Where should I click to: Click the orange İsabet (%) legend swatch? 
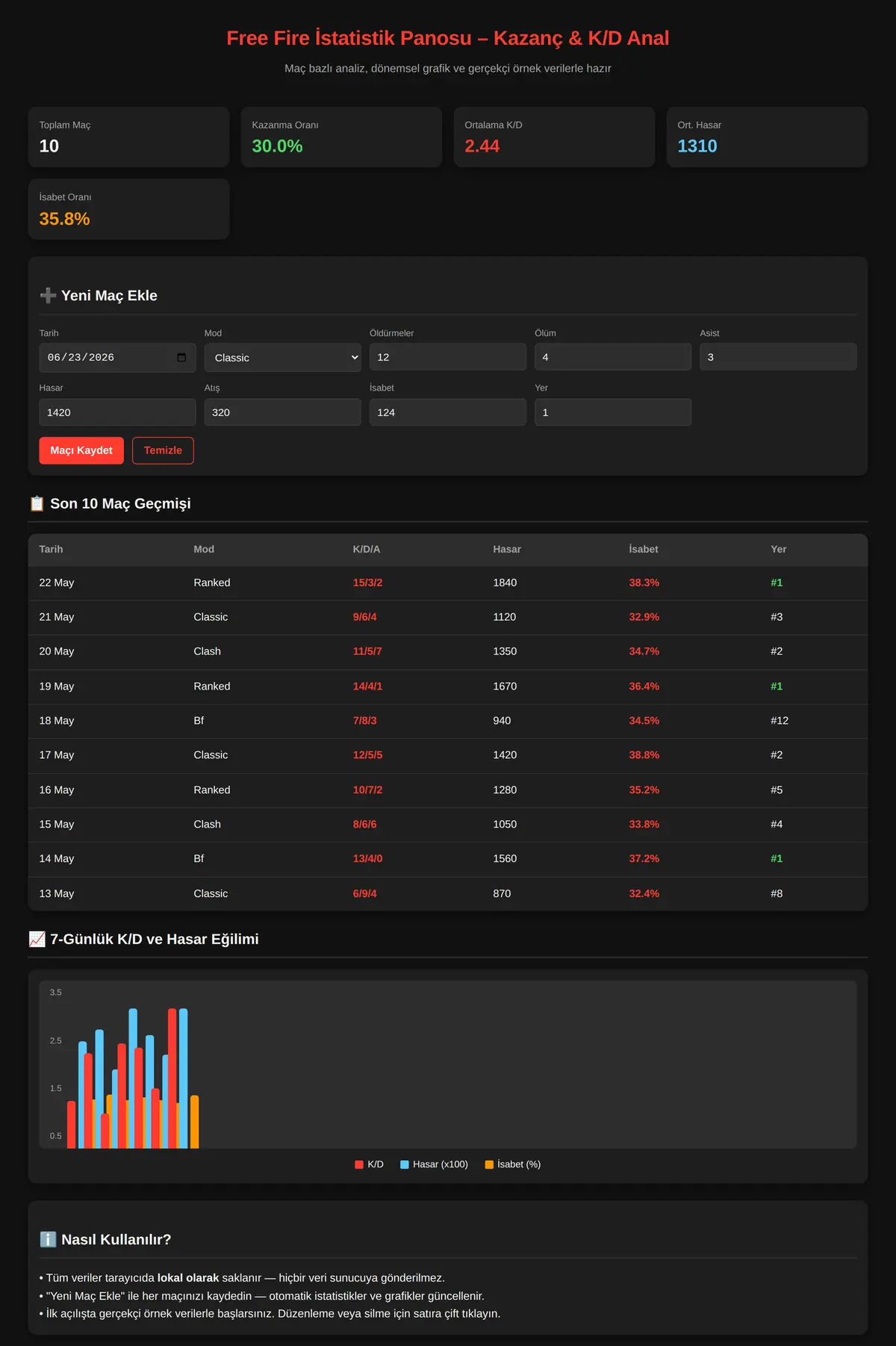click(x=489, y=1164)
